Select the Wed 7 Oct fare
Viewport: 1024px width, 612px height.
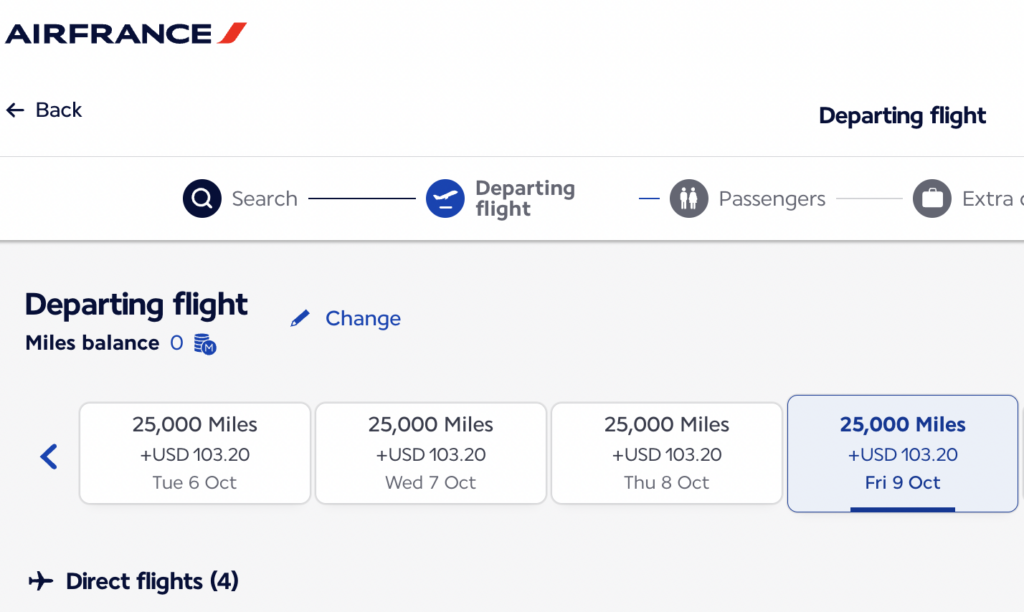pos(431,453)
